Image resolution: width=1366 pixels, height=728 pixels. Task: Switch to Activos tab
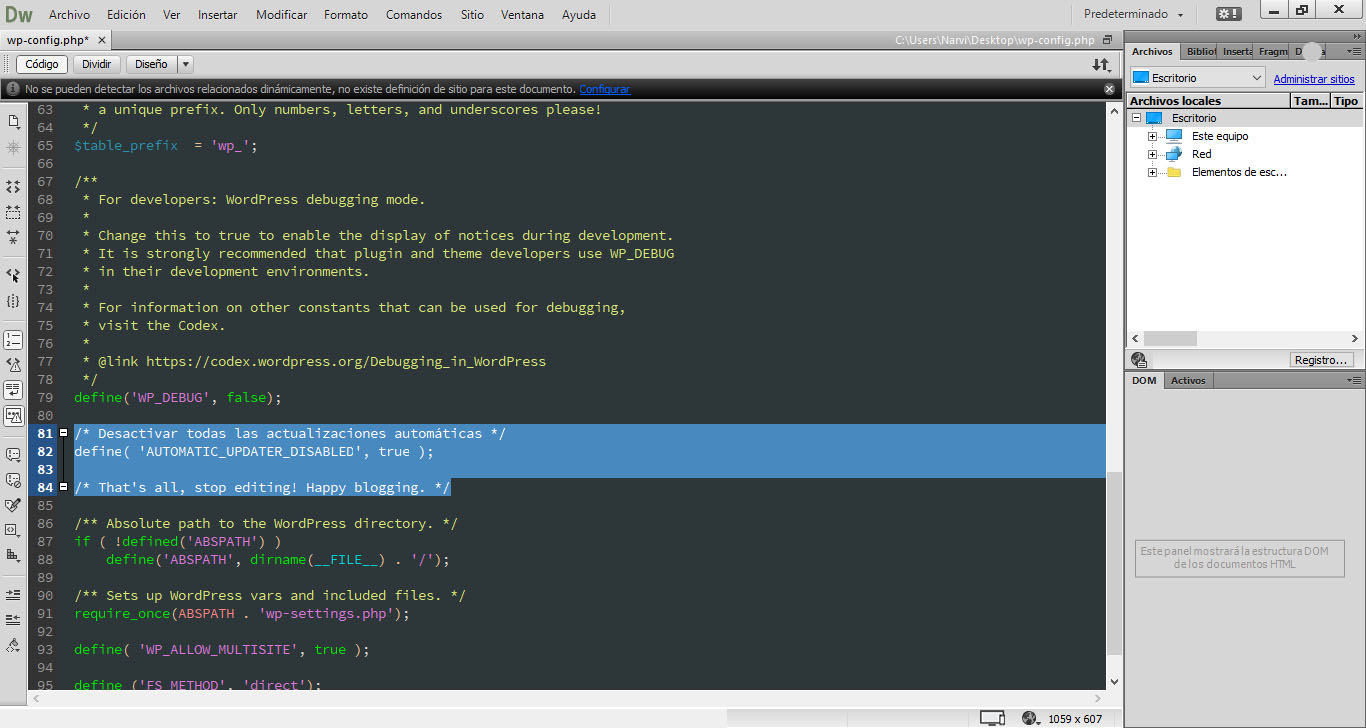tap(1188, 380)
